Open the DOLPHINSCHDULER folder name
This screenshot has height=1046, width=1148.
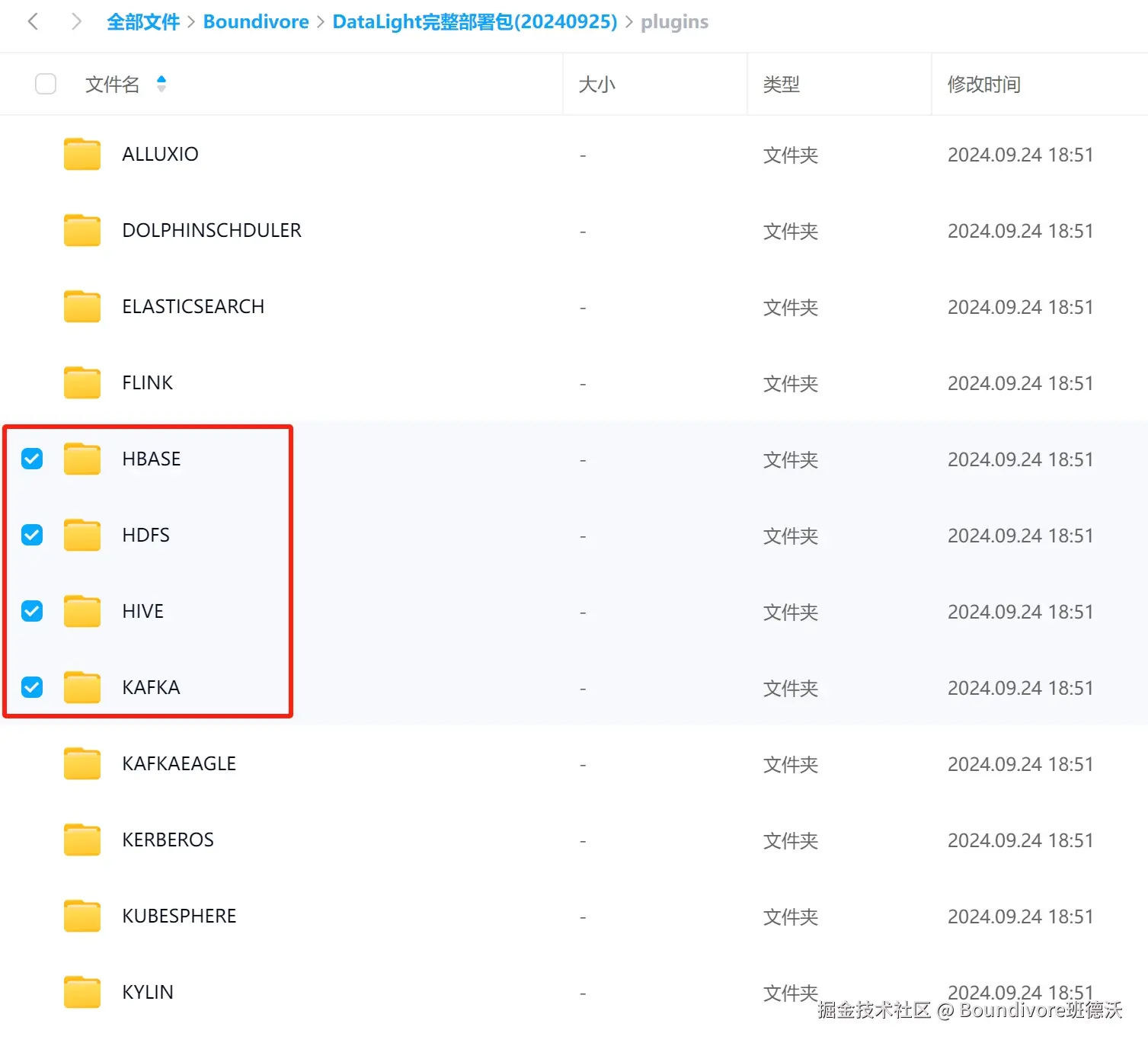click(x=212, y=230)
